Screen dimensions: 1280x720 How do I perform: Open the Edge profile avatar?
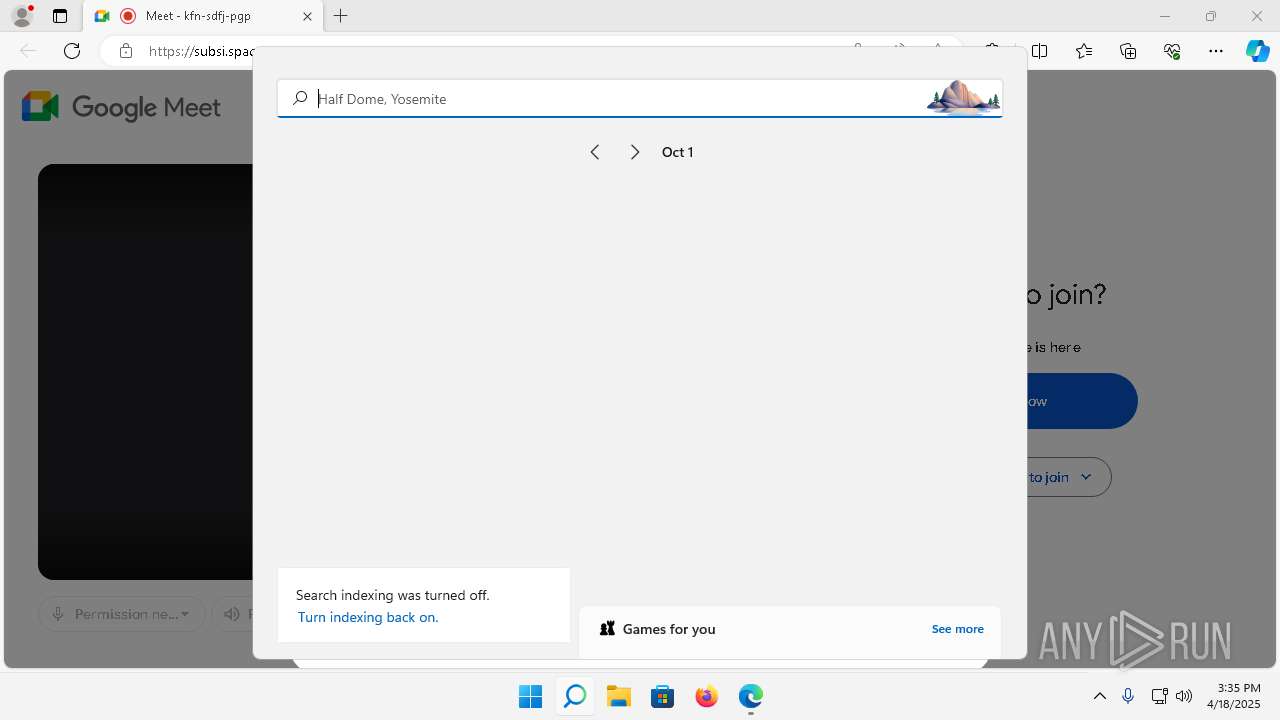tap(22, 16)
